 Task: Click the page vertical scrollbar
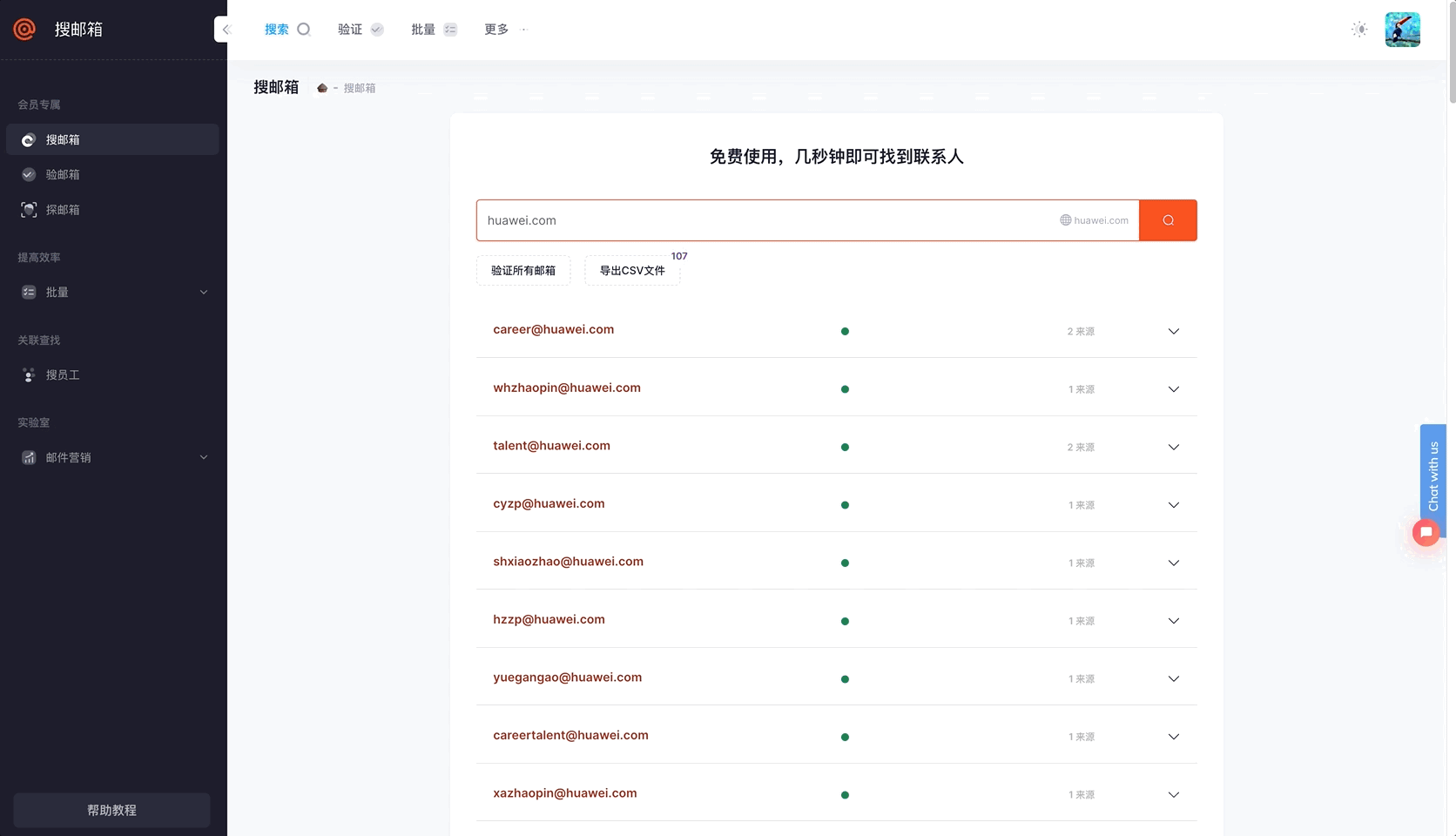tap(1452, 52)
